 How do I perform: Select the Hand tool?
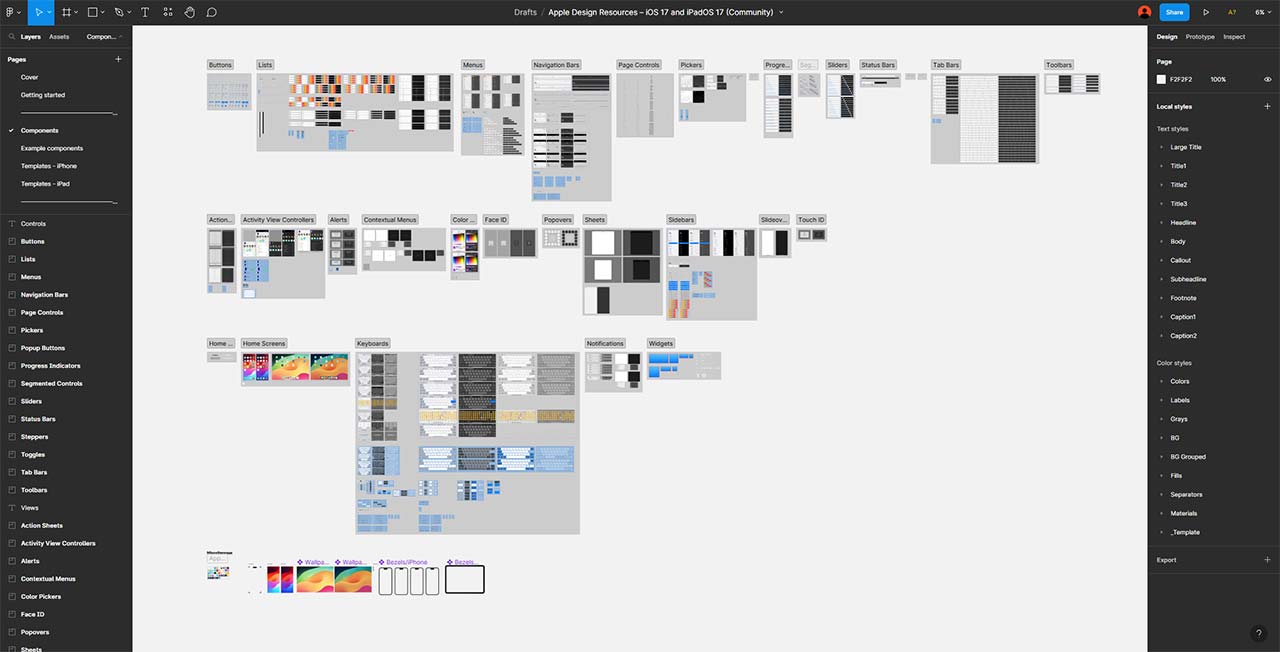[189, 12]
